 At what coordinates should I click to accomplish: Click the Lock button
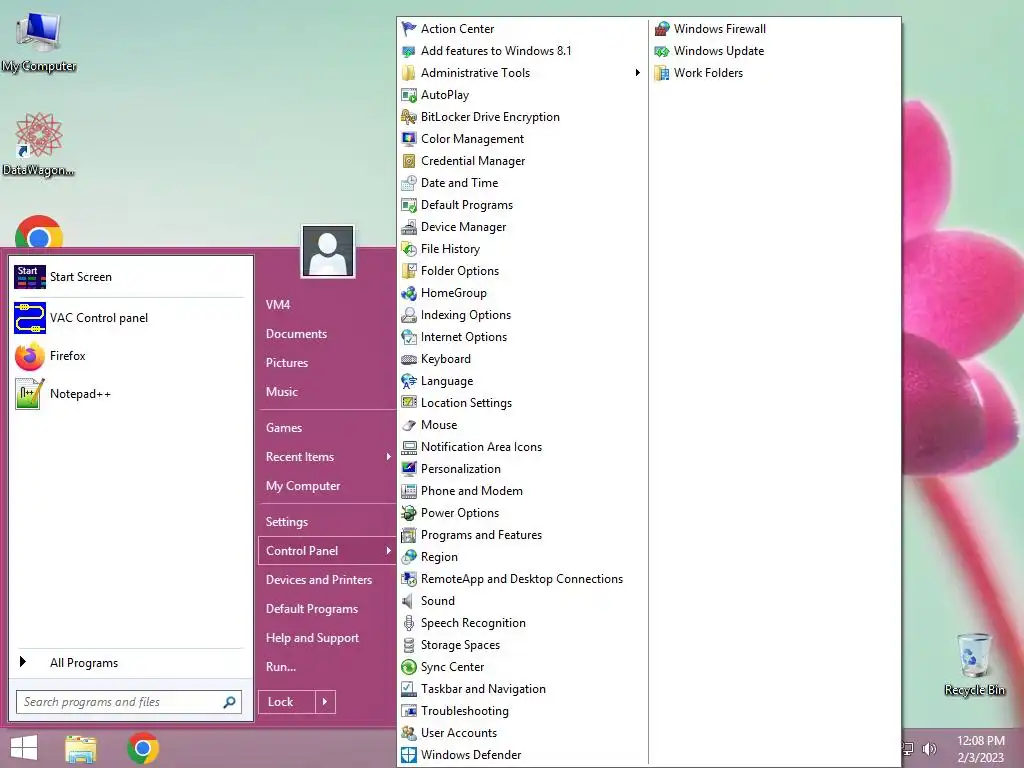click(x=287, y=702)
